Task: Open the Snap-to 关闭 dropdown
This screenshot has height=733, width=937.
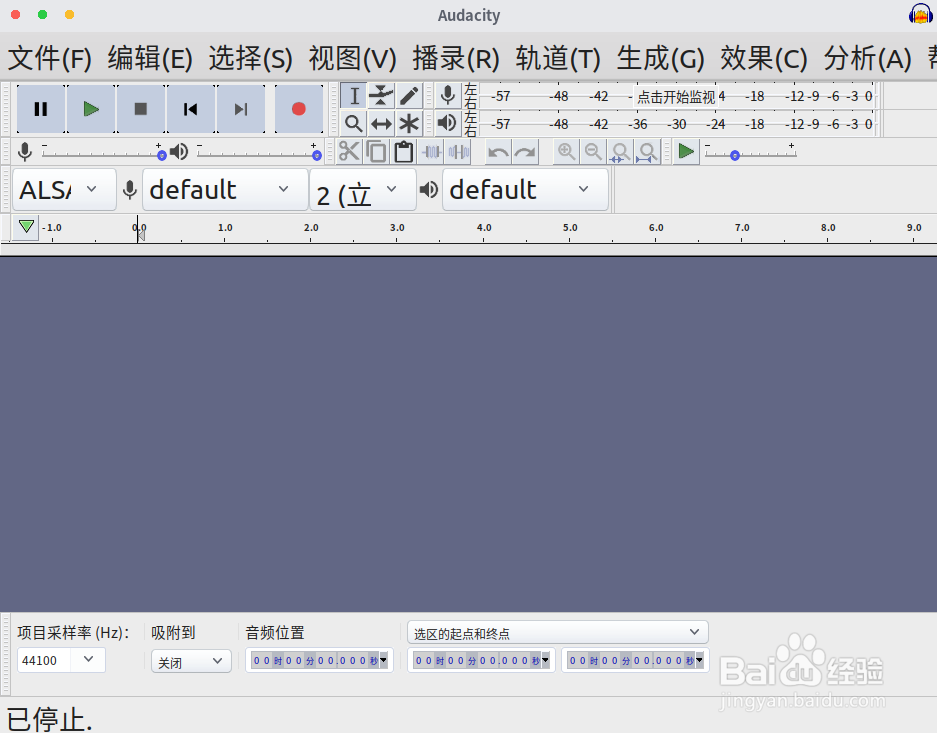Action: point(191,661)
